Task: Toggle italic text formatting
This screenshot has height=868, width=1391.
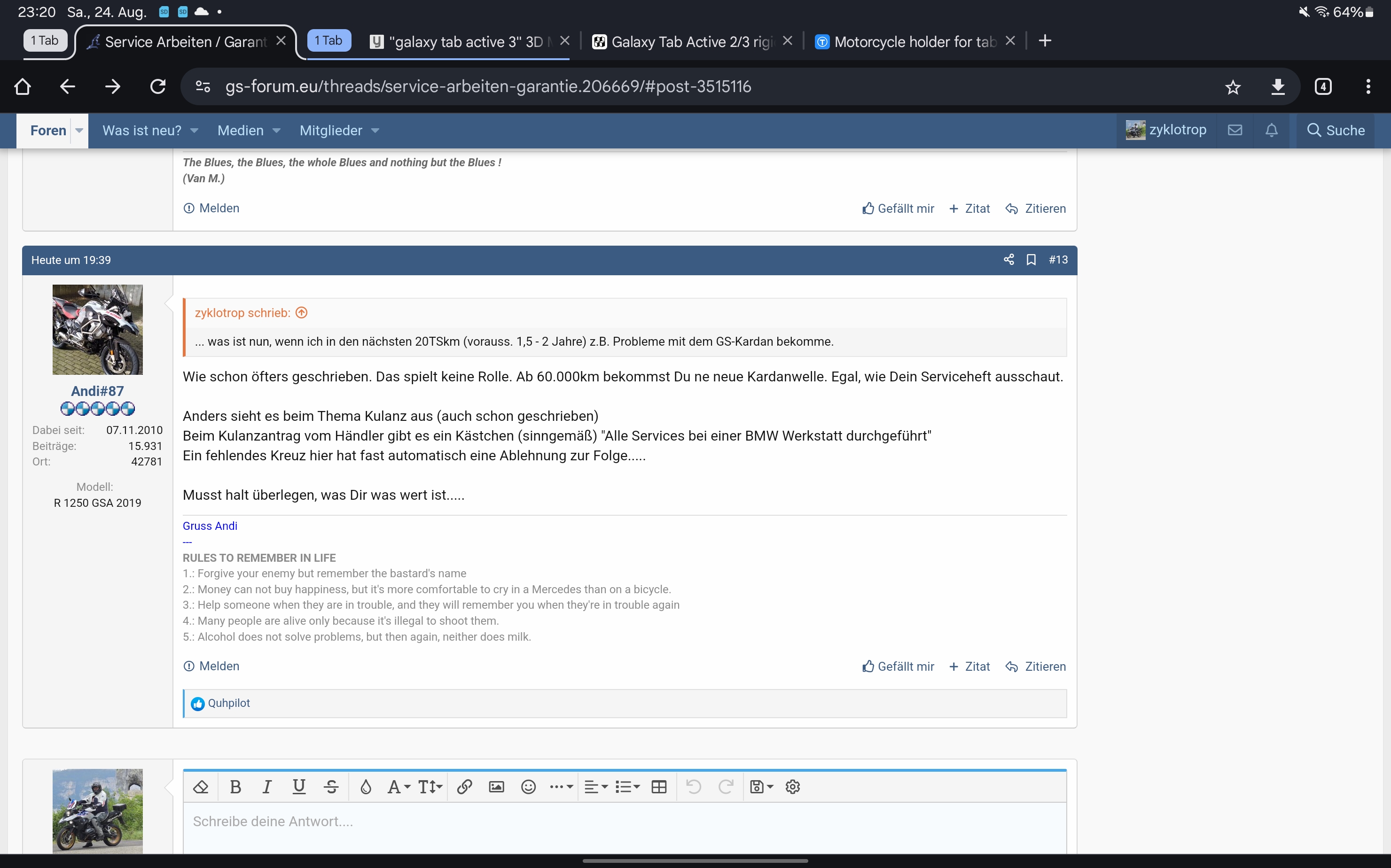Action: coord(266,786)
